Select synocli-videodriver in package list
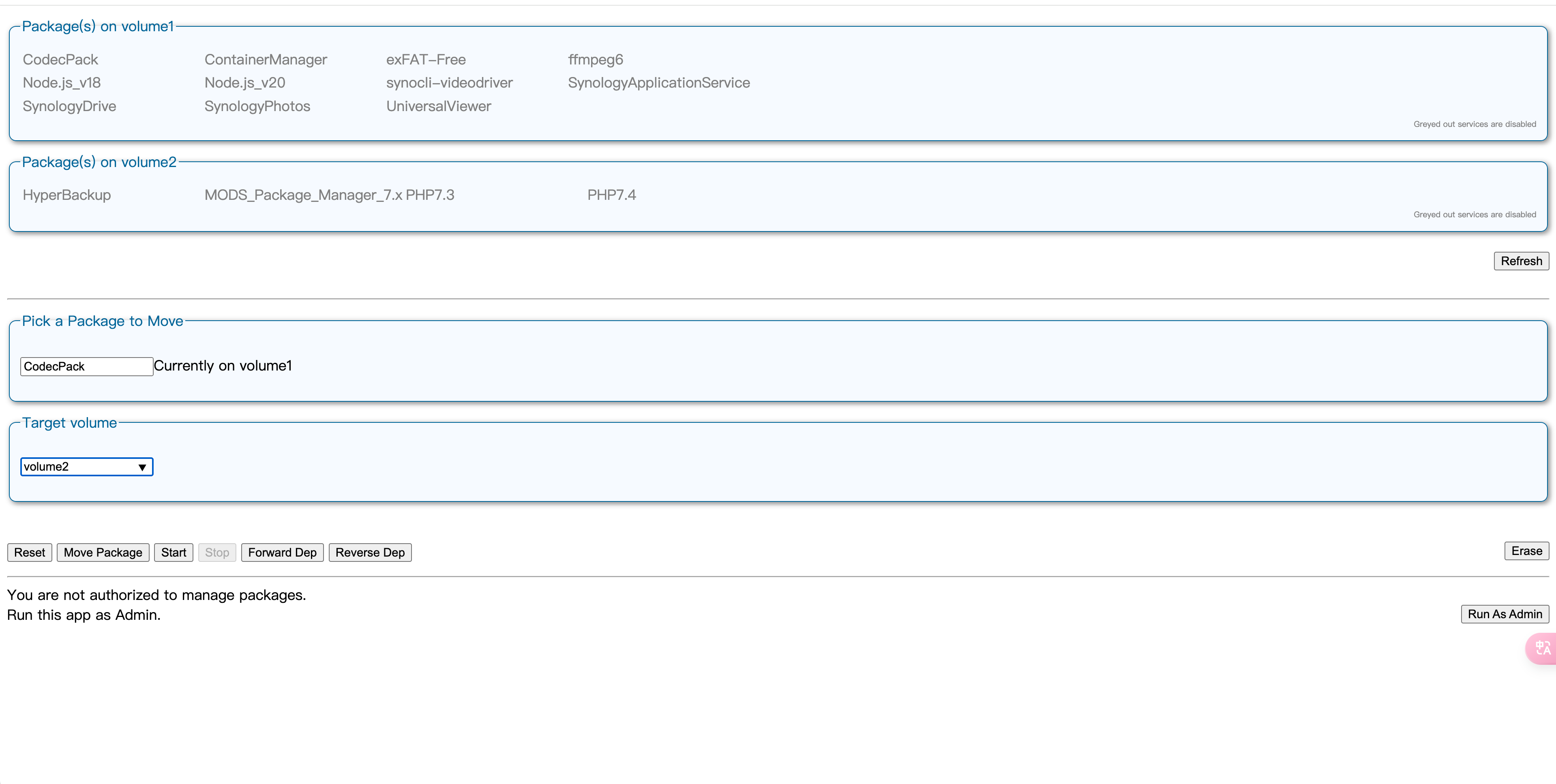The height and width of the screenshot is (784, 1556). point(449,83)
